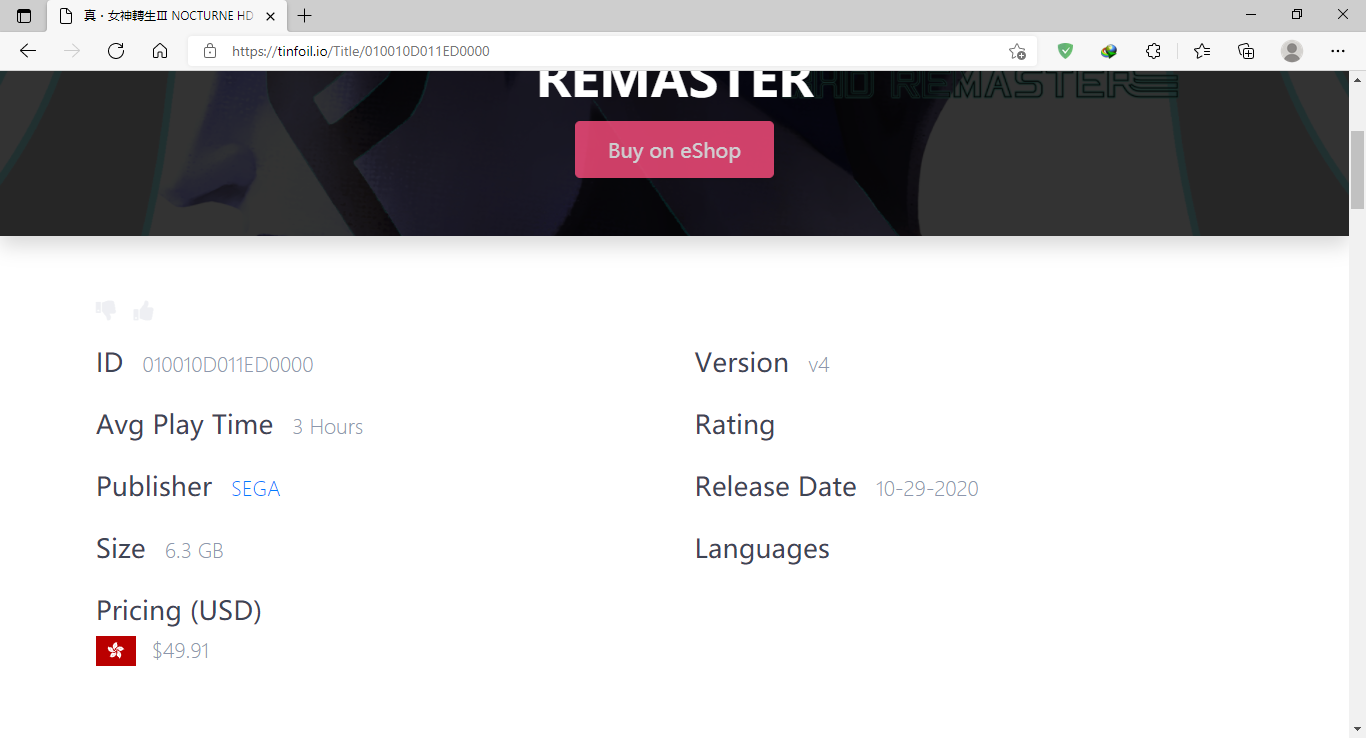
Task: View site information lock icon
Action: click(210, 51)
